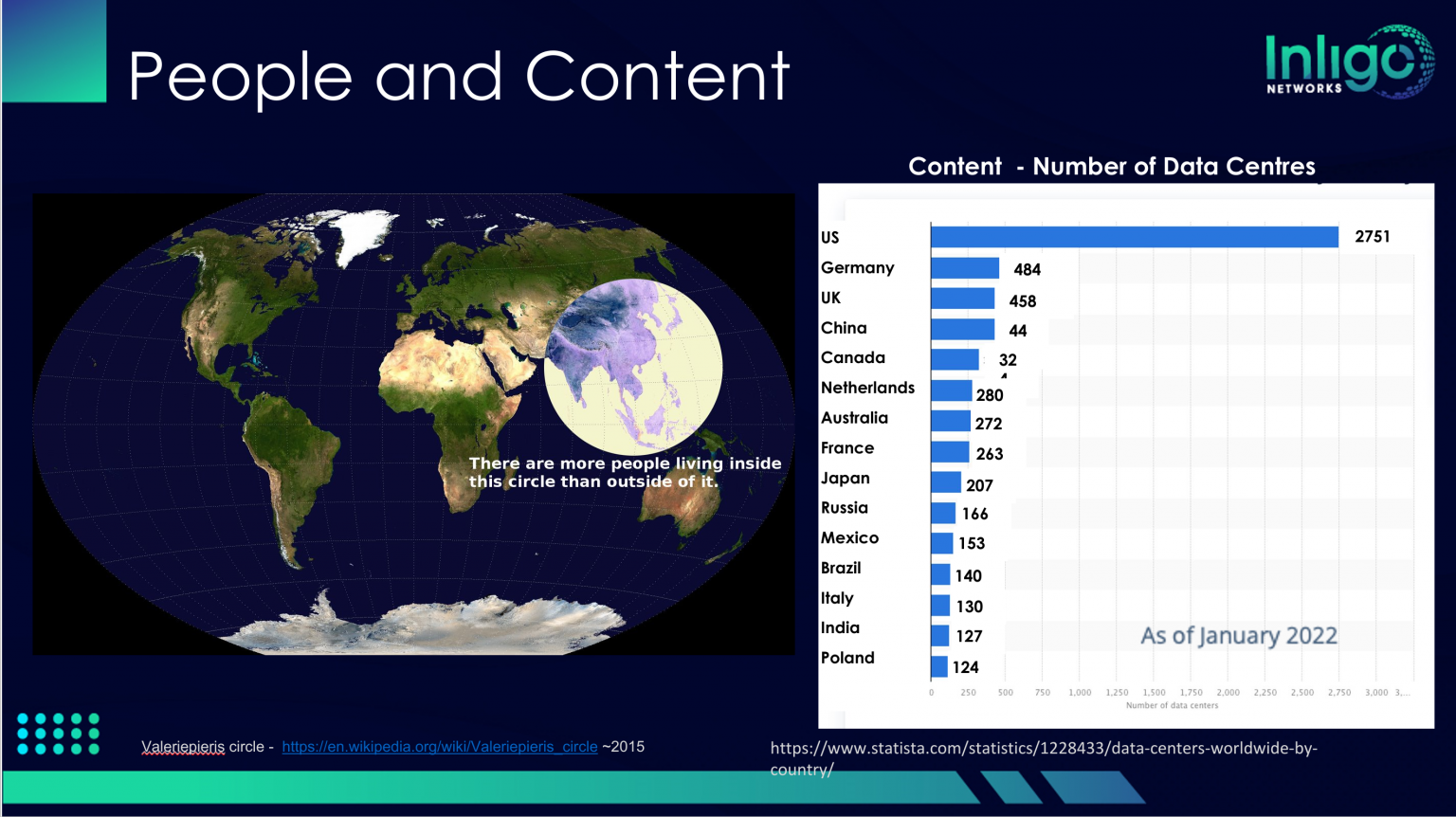The height and width of the screenshot is (817, 1456).
Task: Click the US bar in the chart
Action: pyautogui.click(x=1134, y=237)
